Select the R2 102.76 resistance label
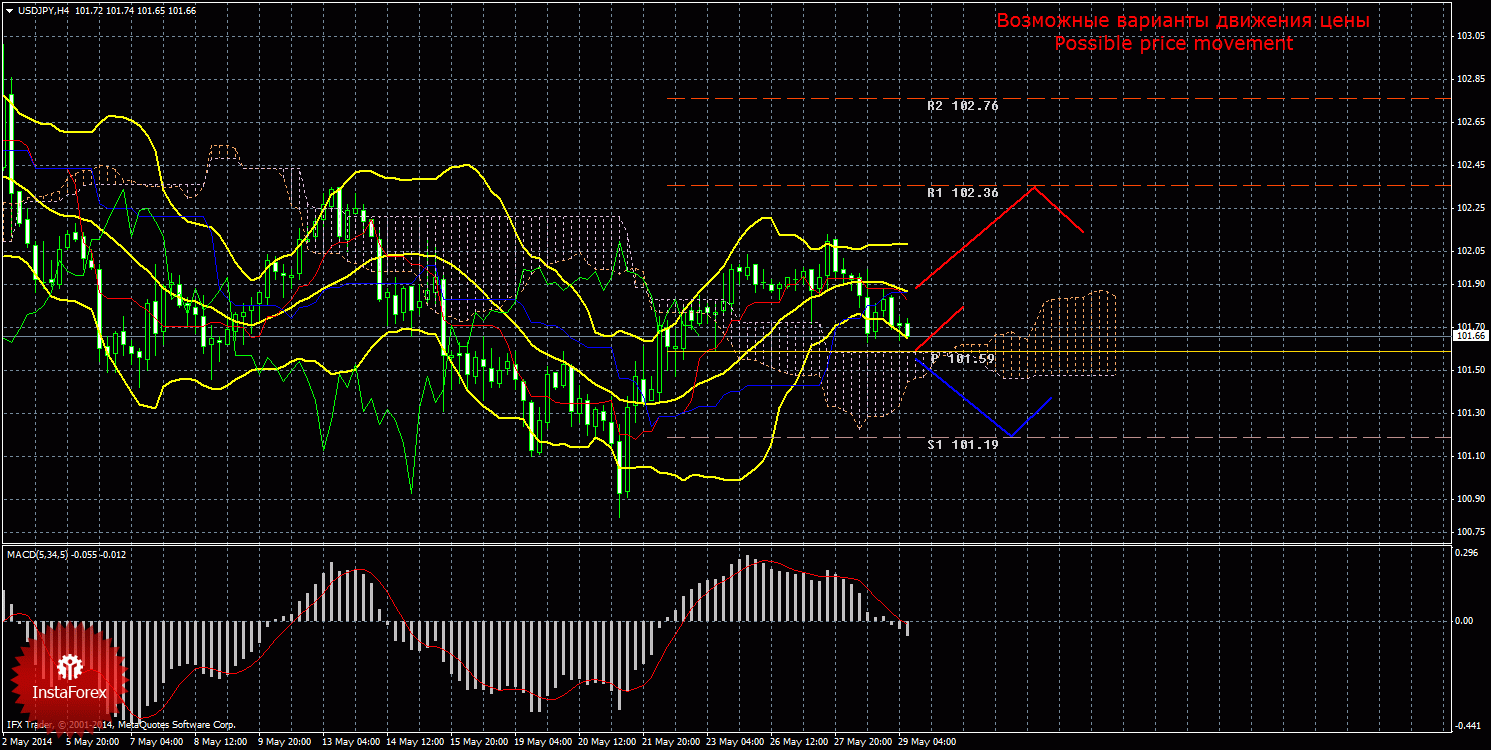 click(963, 105)
